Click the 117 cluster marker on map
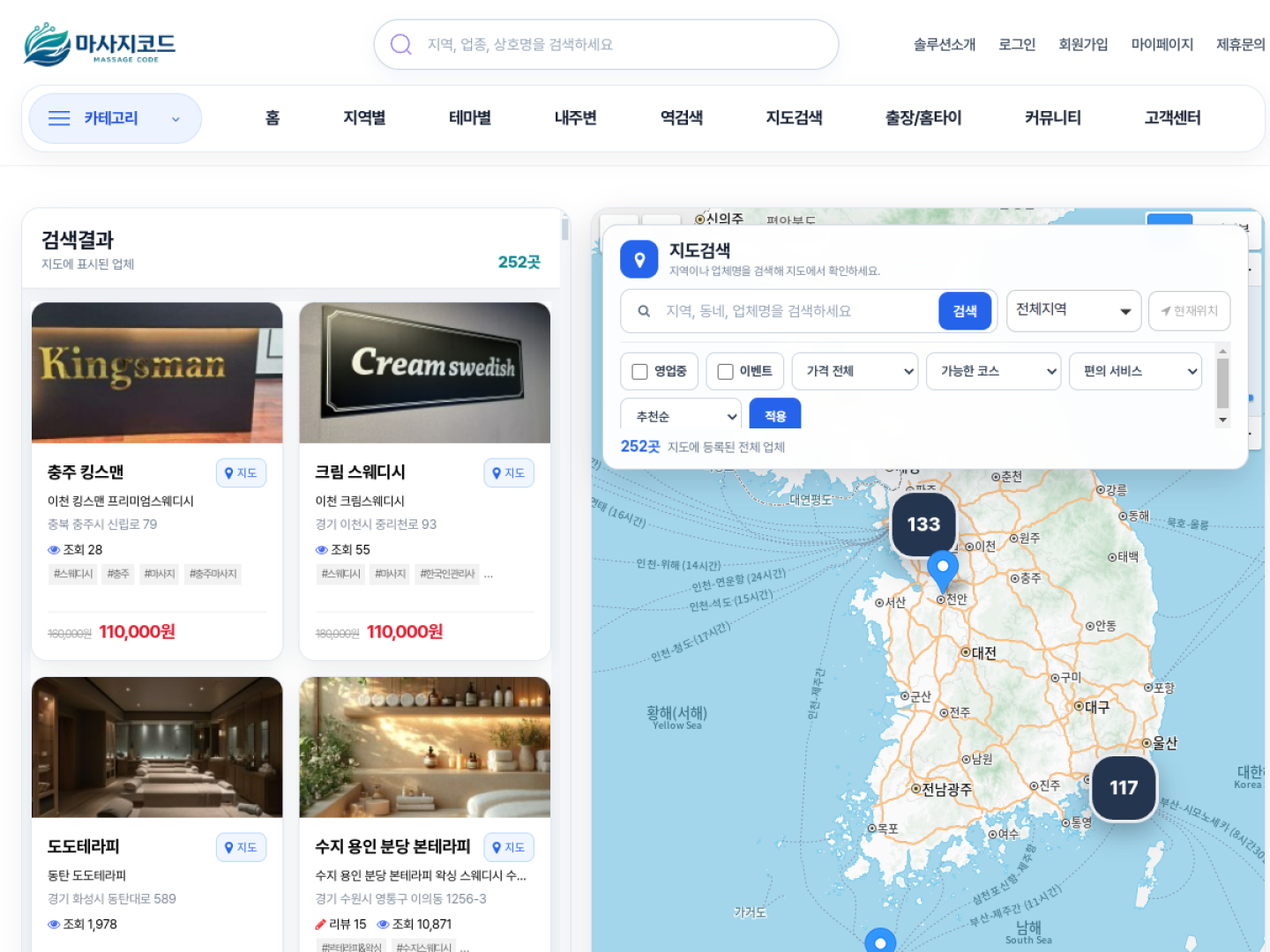1270x952 pixels. pyautogui.click(x=1124, y=787)
